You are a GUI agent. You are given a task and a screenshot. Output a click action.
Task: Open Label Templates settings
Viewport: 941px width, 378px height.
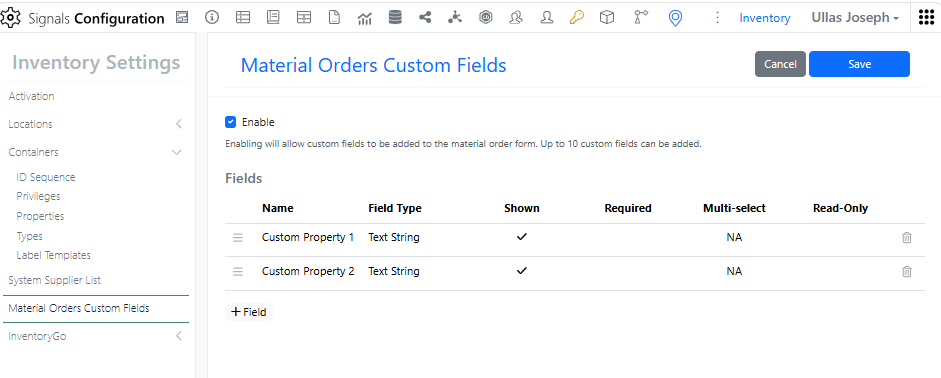pyautogui.click(x=53, y=255)
